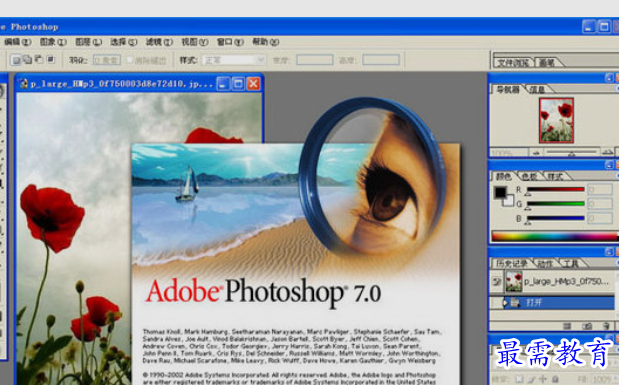Select the 信息 Info tab
The width and height of the screenshot is (619, 385).
click(537, 89)
